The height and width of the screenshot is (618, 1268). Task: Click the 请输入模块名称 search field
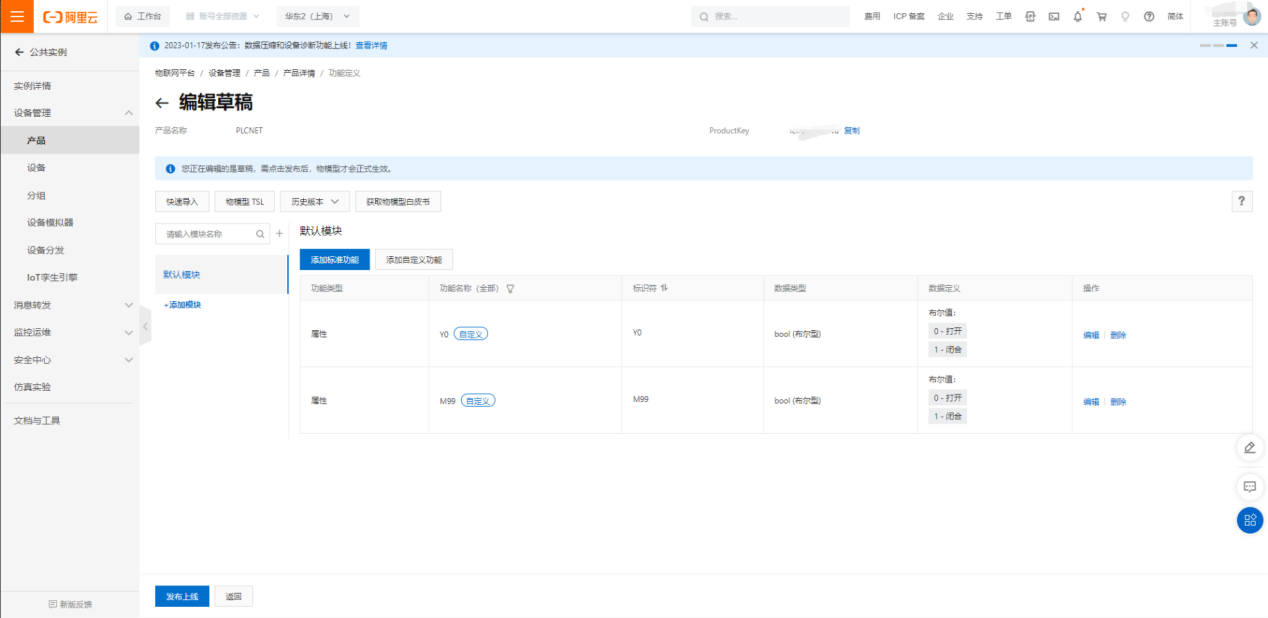208,234
